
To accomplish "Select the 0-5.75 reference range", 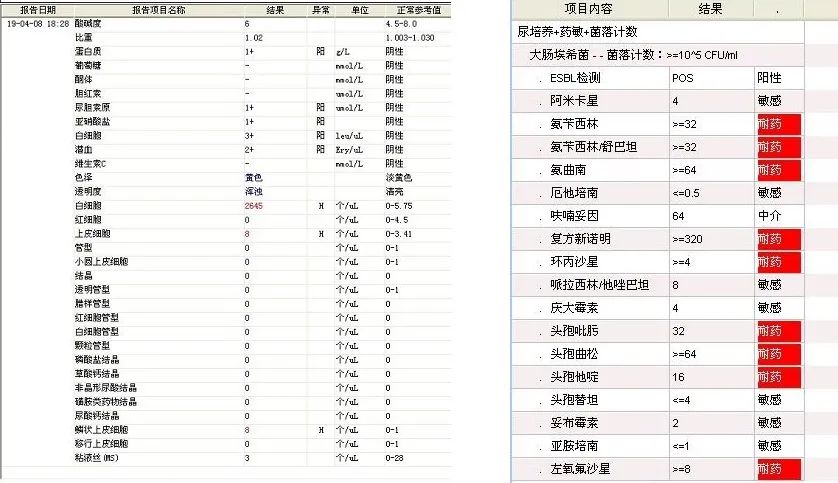I will (x=399, y=206).
